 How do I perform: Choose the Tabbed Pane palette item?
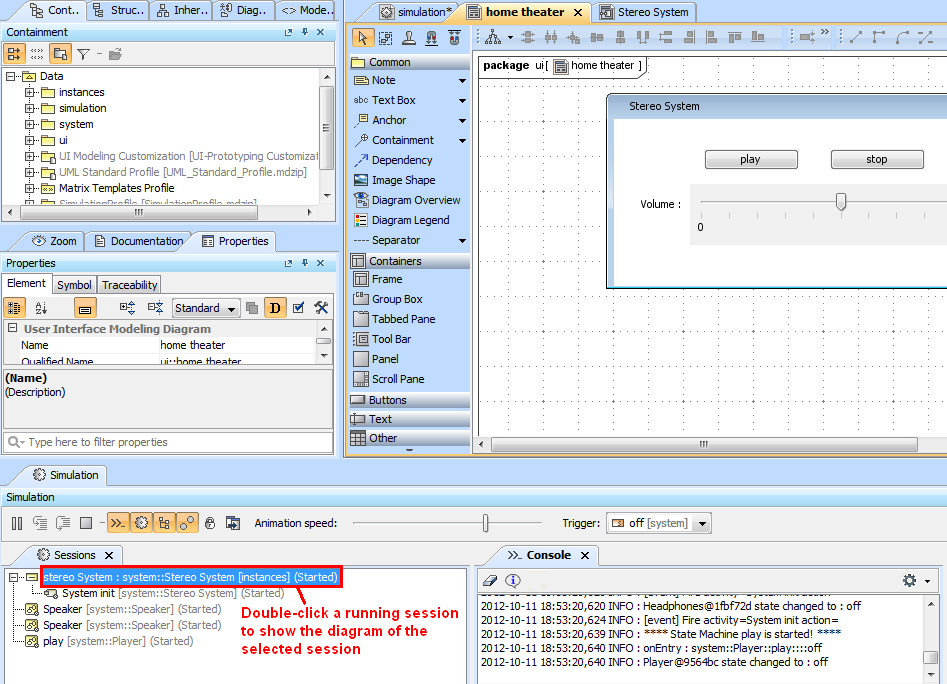pos(403,319)
